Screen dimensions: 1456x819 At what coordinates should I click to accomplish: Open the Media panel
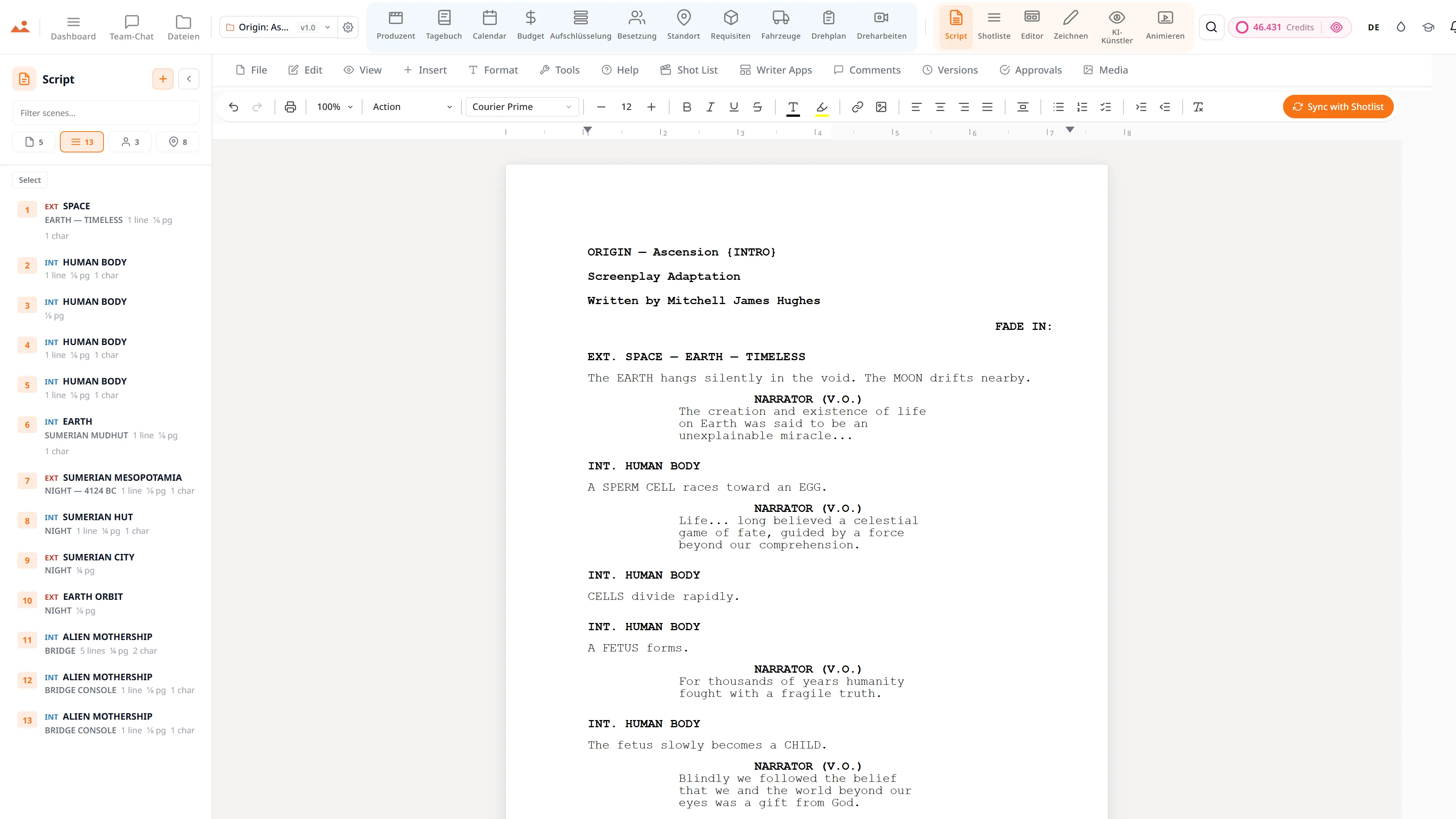(x=1106, y=70)
